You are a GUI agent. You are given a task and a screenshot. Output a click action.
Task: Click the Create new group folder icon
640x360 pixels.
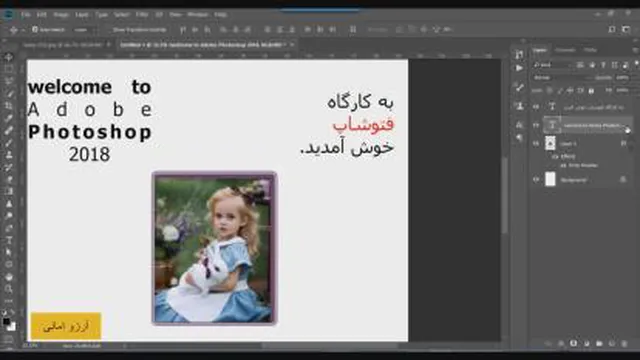click(x=599, y=344)
